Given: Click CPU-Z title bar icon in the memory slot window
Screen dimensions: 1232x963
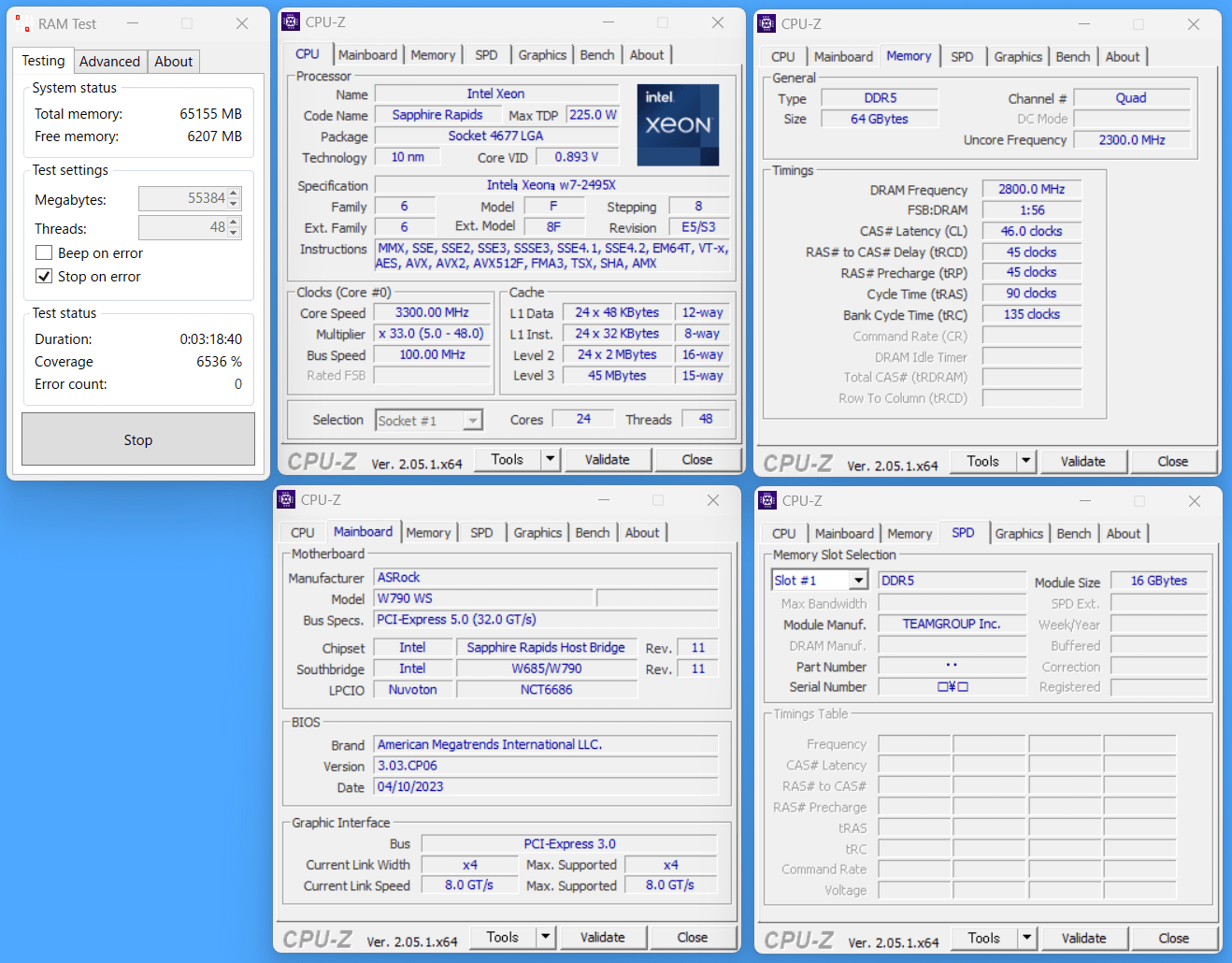Looking at the screenshot, I should pyautogui.click(x=767, y=500).
